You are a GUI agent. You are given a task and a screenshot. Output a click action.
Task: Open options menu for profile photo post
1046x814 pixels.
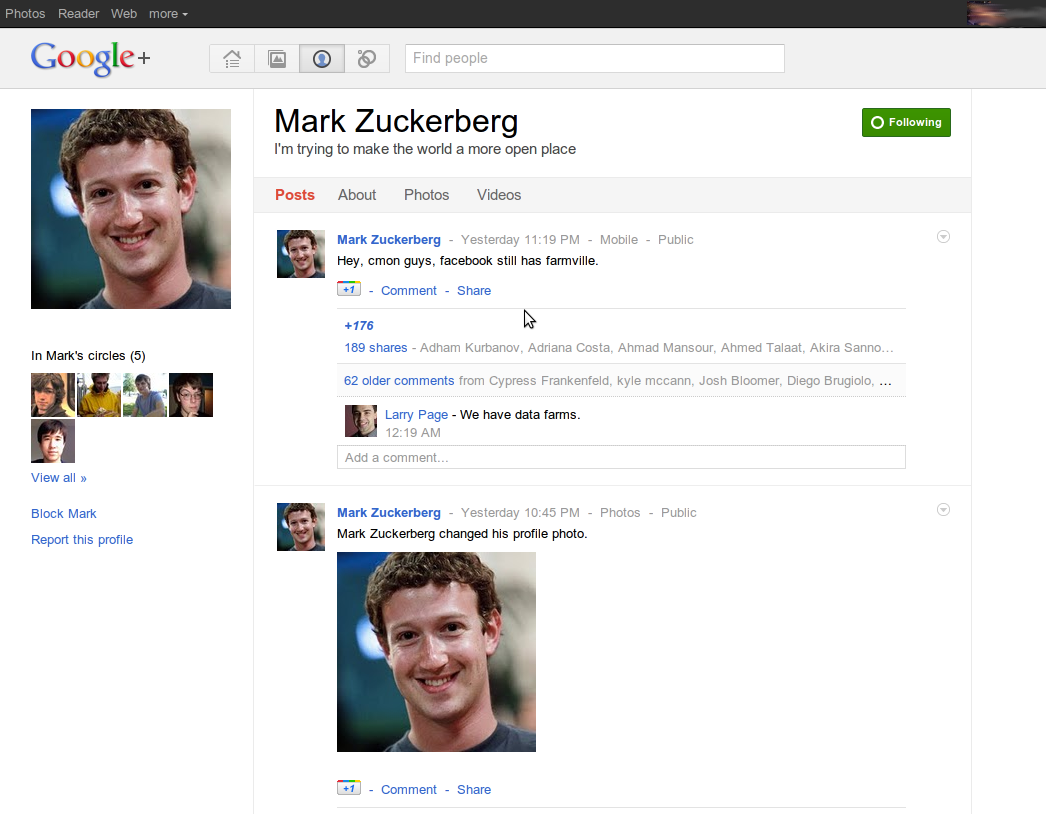[x=943, y=510]
